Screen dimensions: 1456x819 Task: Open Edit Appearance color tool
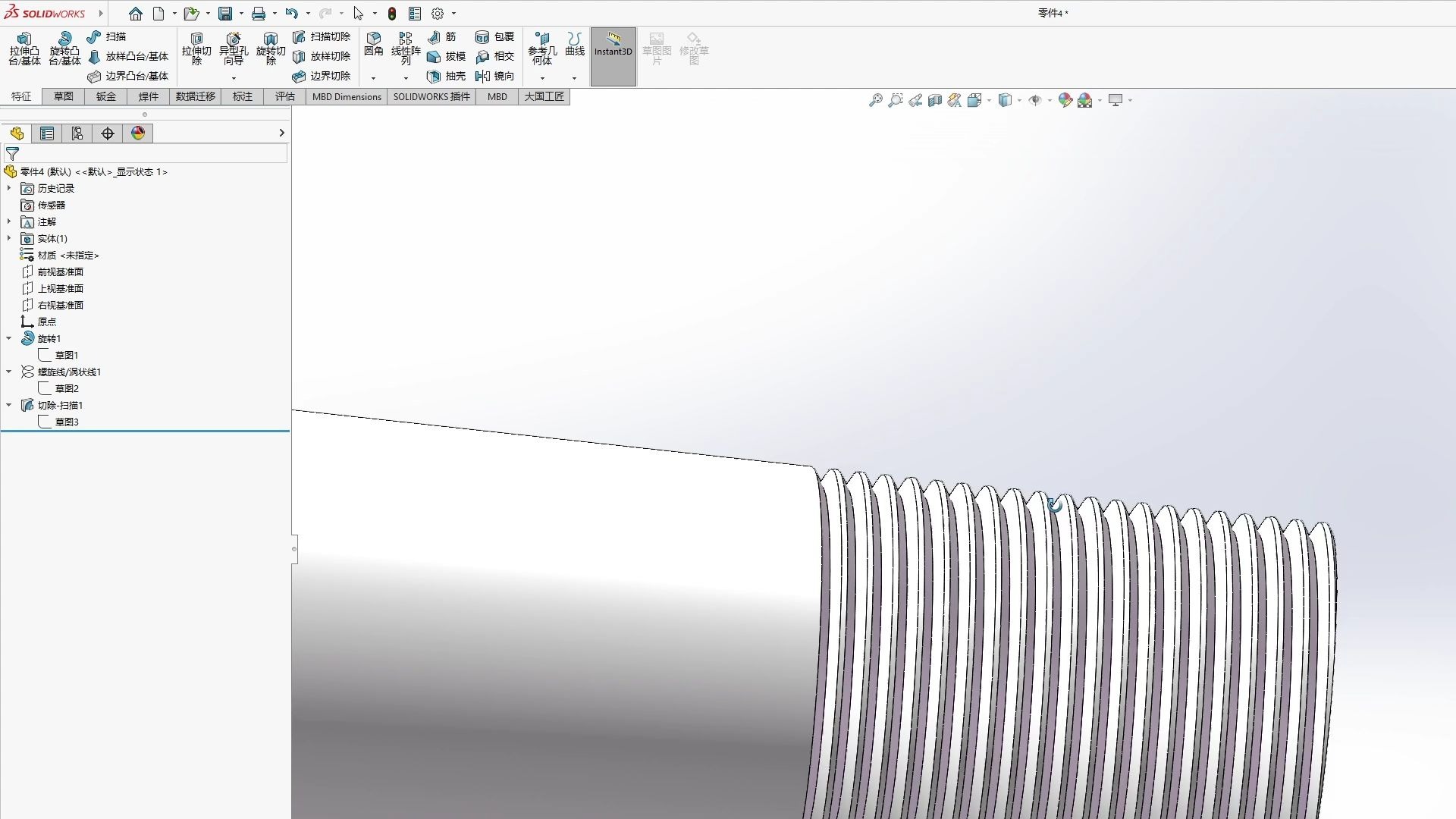(x=1065, y=99)
